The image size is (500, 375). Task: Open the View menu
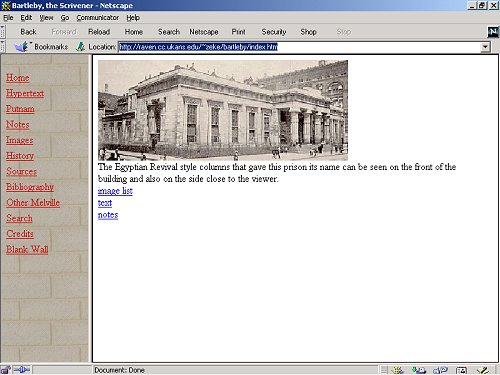click(x=46, y=18)
